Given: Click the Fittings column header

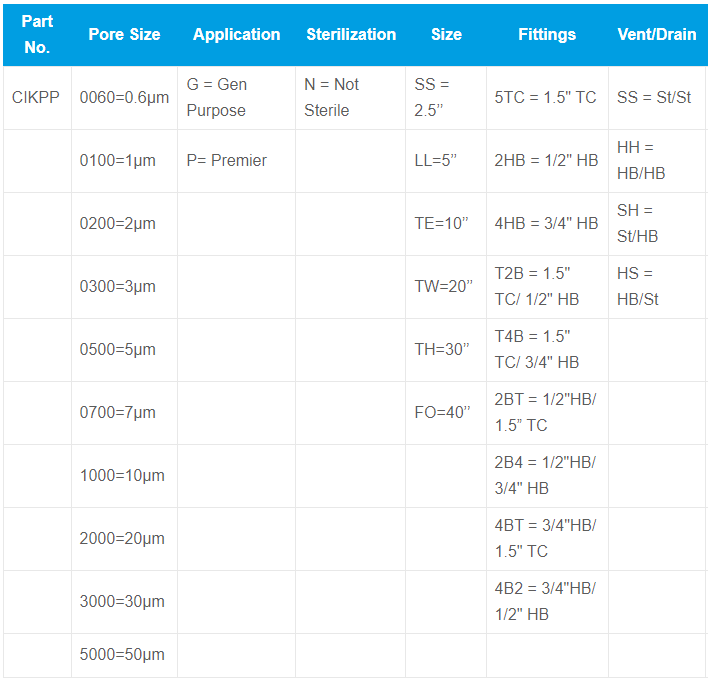Looking at the screenshot, I should 547,34.
